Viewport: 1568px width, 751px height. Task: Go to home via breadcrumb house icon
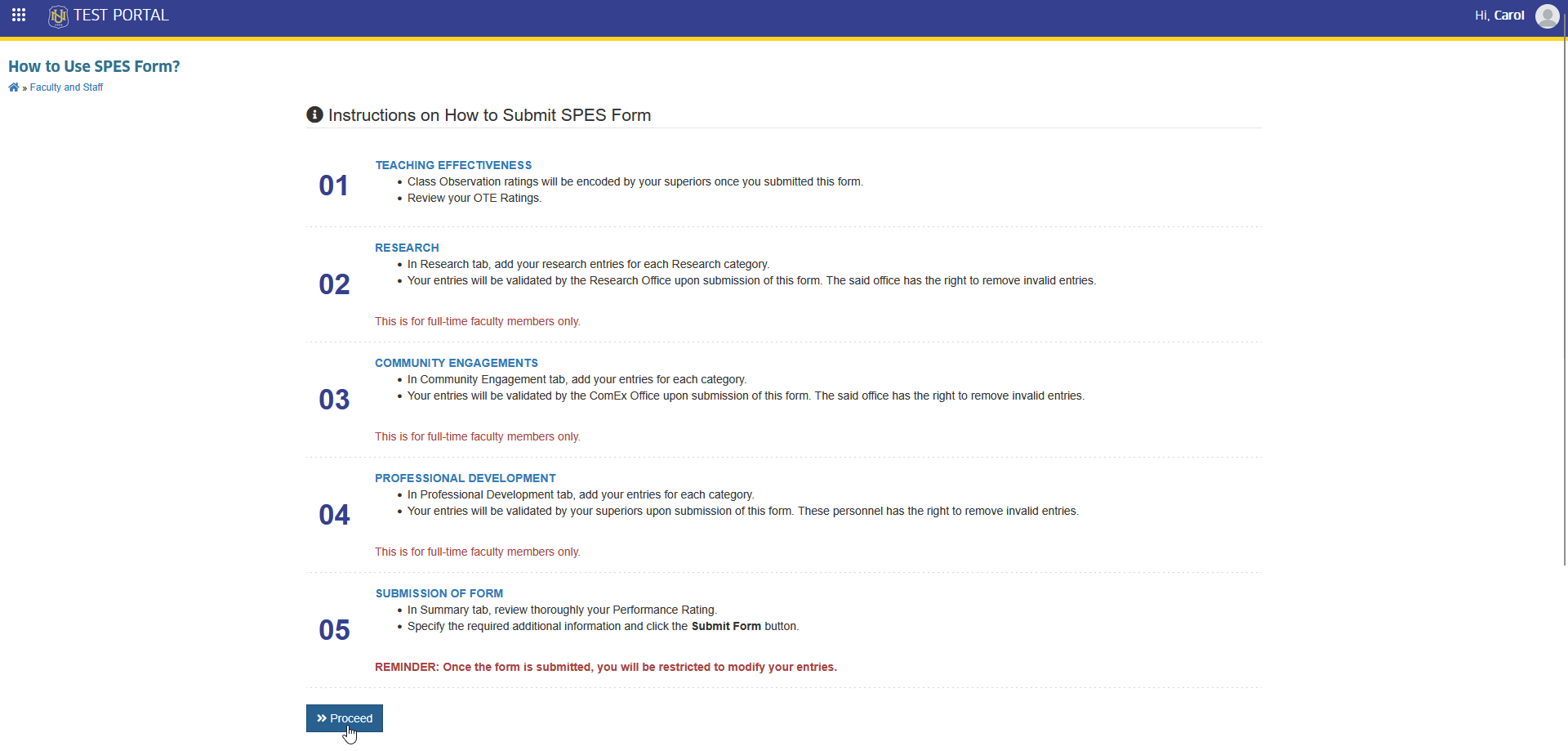[x=13, y=87]
